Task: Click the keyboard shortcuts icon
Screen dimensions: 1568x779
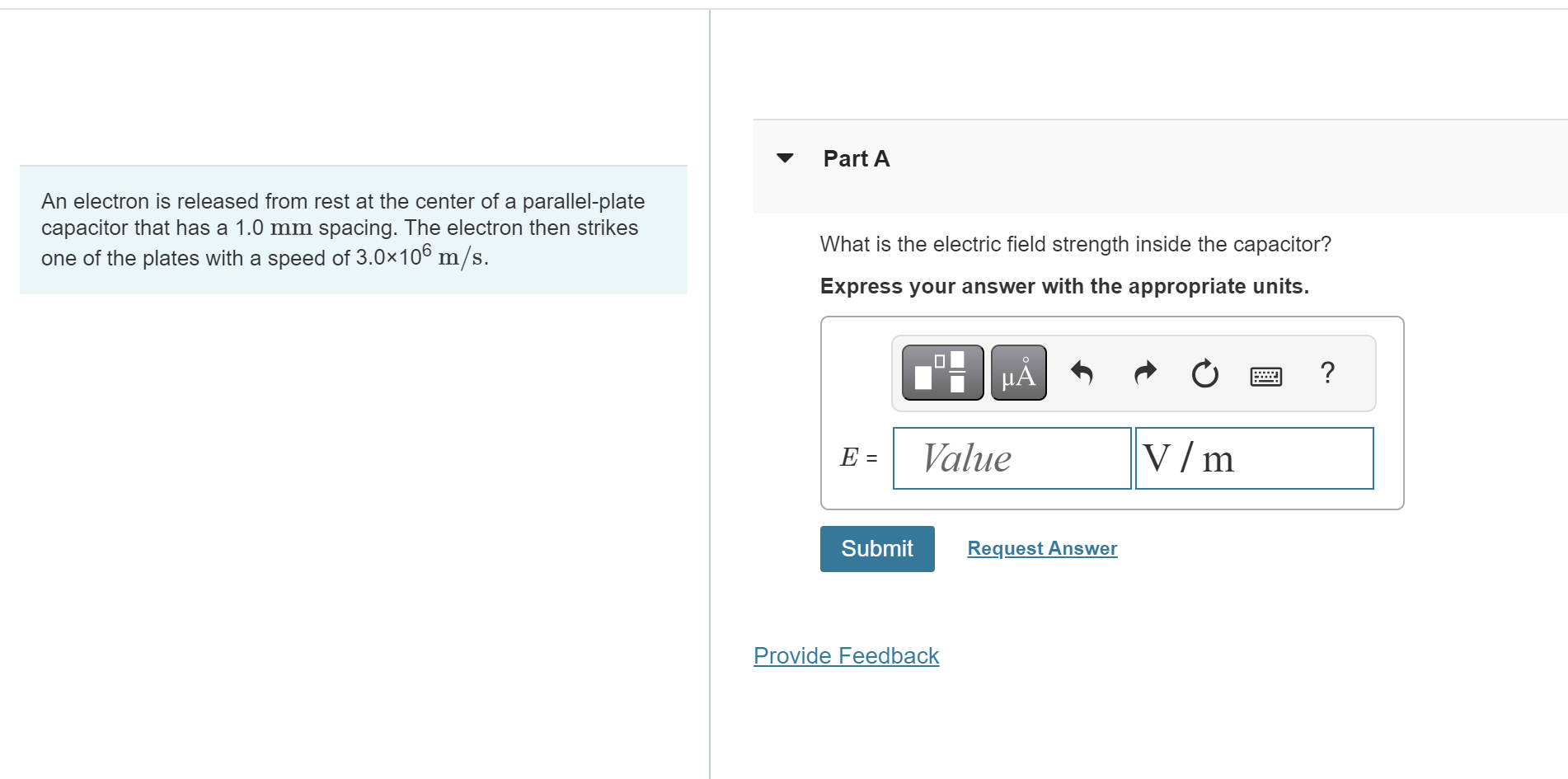Action: pyautogui.click(x=1266, y=375)
